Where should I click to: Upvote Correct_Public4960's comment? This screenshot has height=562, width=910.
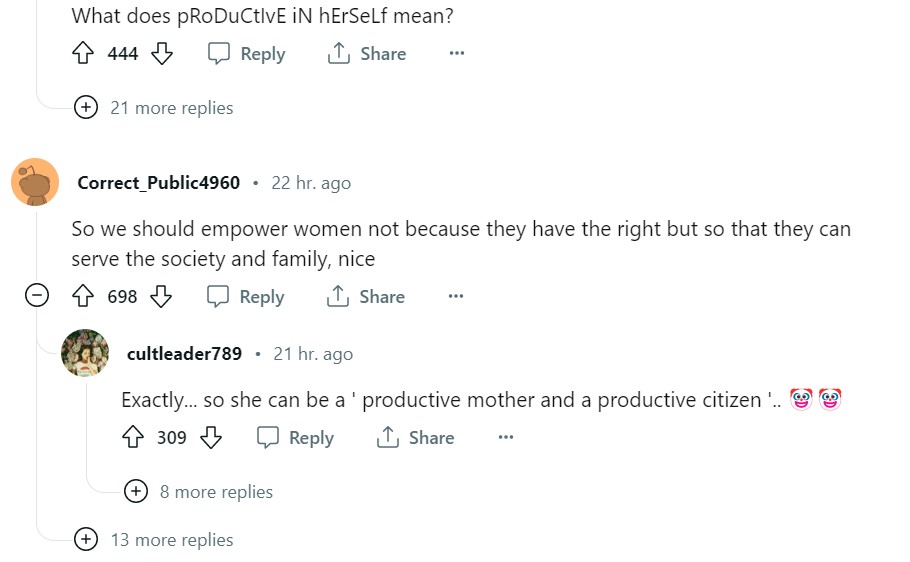83,297
